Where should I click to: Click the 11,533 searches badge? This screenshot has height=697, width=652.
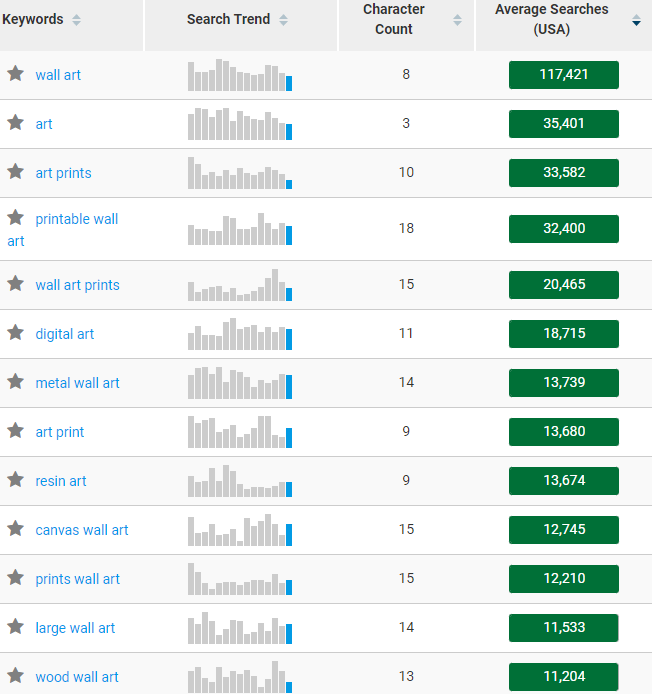564,628
